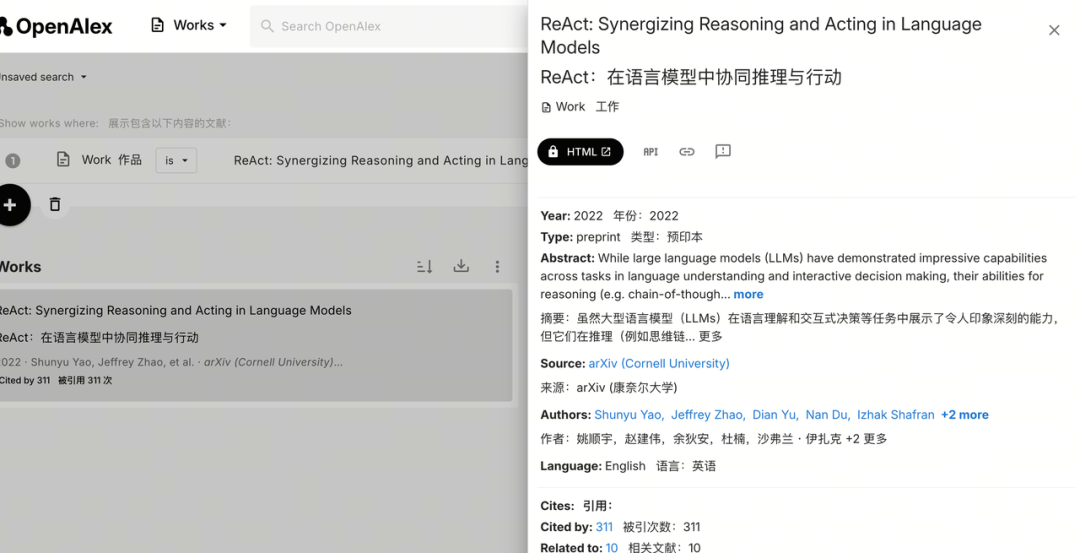The height and width of the screenshot is (553, 1080).
Task: Copy the work's permalink via link icon
Action: (x=686, y=152)
